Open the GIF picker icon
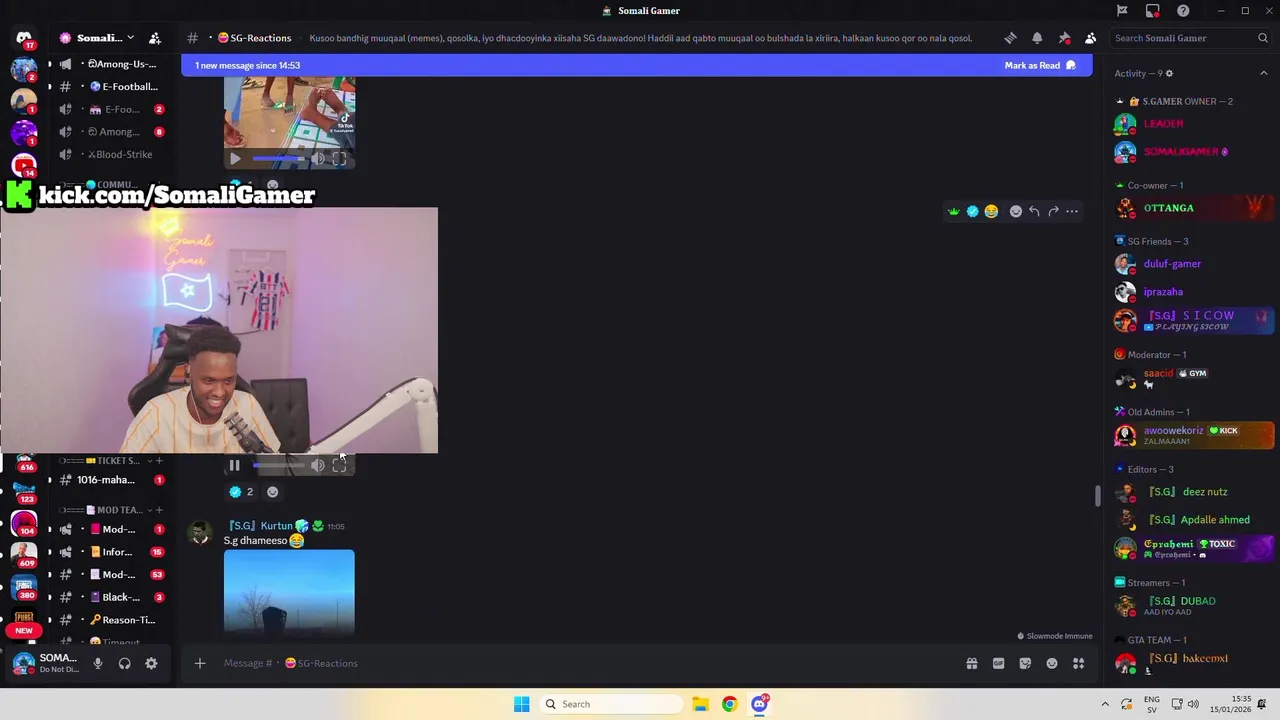The image size is (1280, 720). tap(998, 663)
